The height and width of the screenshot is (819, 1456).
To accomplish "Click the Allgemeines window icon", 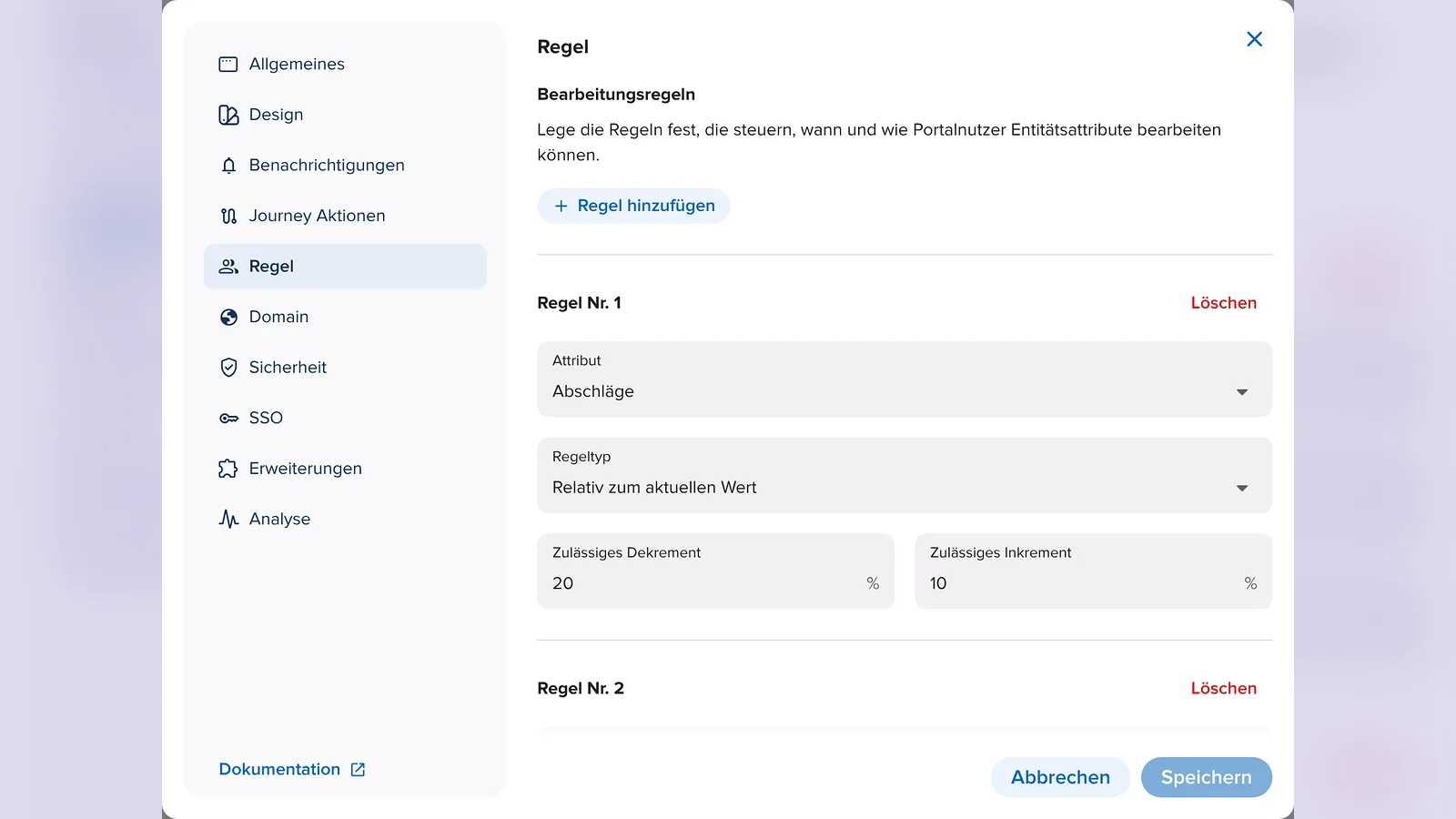I will tap(228, 65).
